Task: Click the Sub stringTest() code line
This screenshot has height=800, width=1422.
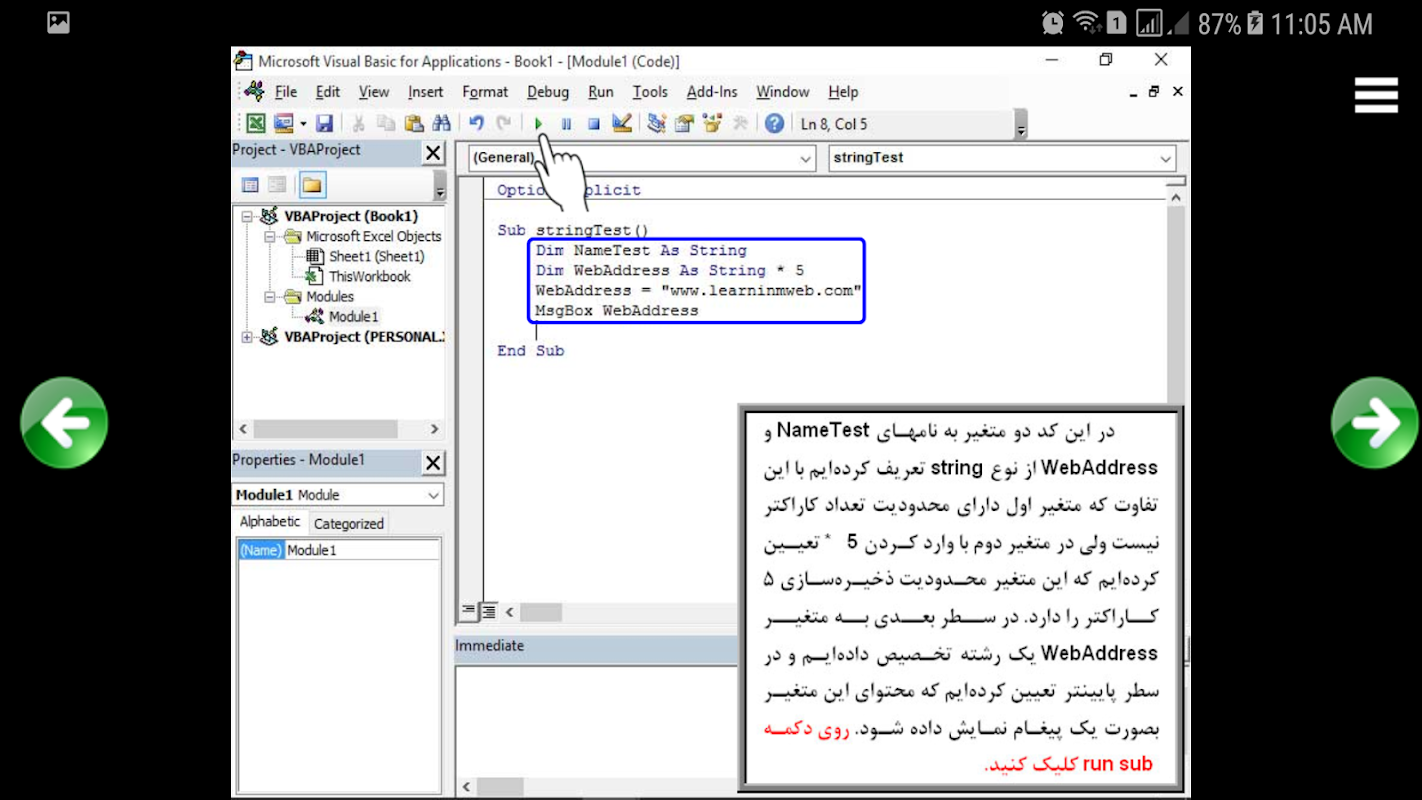Action: 573,230
